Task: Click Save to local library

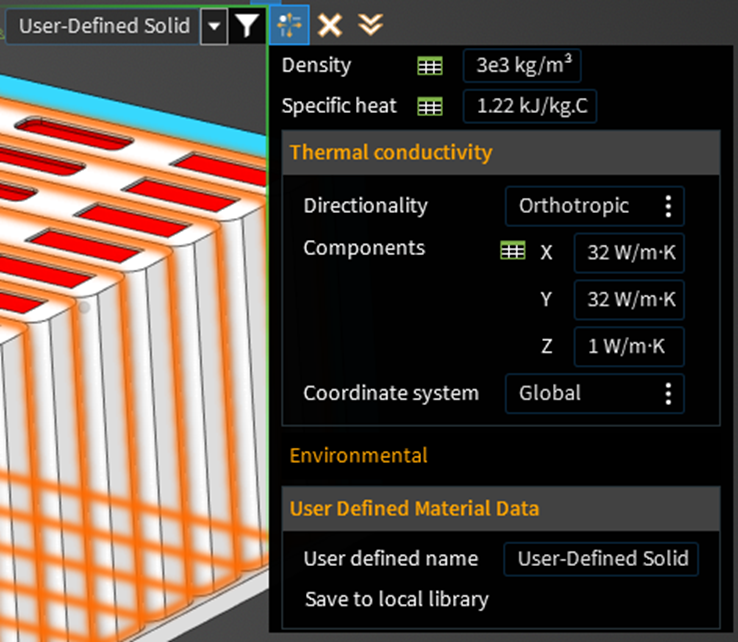Action: [x=397, y=600]
